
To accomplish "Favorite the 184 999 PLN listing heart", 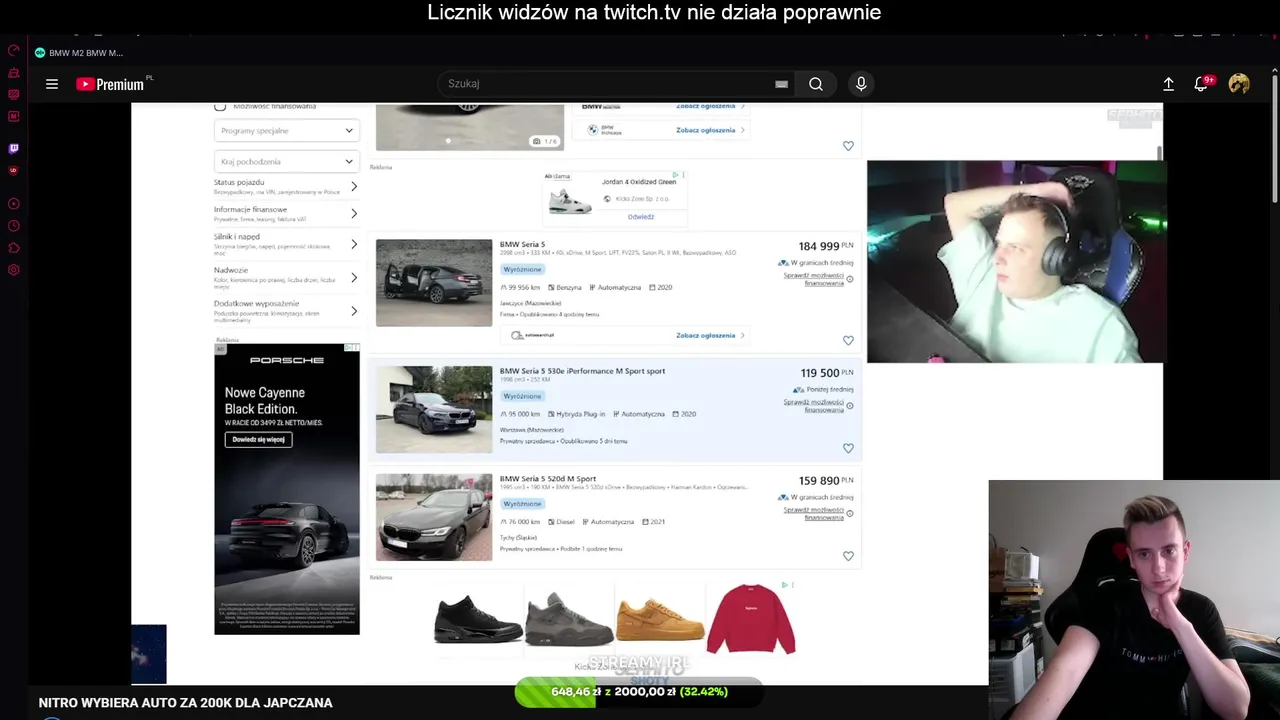I will [x=848, y=340].
